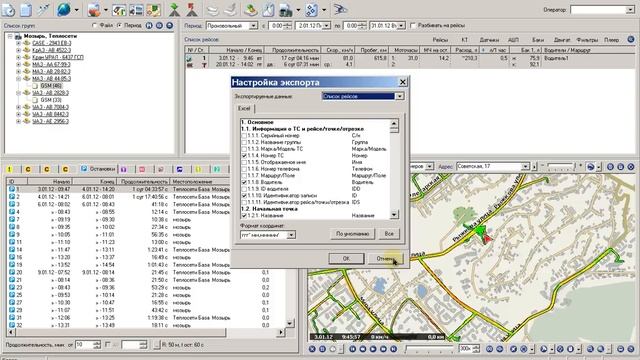Click the notepad icon in the top toolbar
The image size is (640, 360).
click(26, 9)
